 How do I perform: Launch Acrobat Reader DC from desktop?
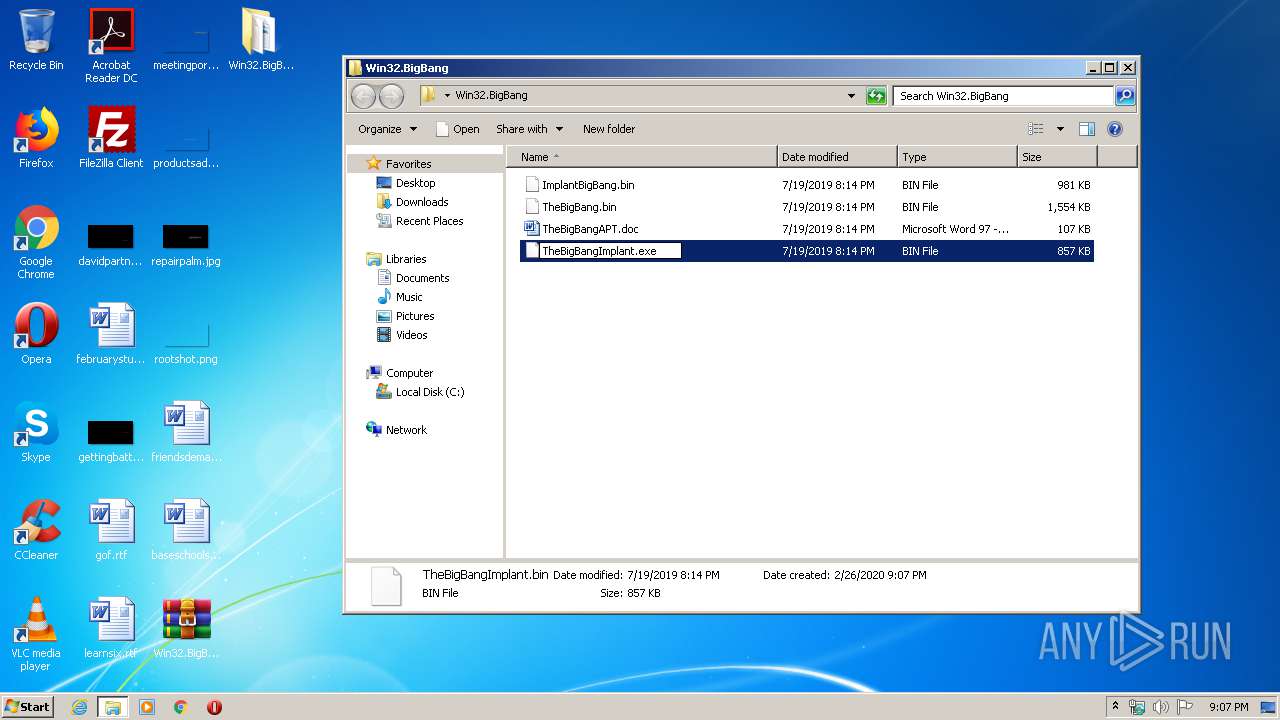point(111,45)
